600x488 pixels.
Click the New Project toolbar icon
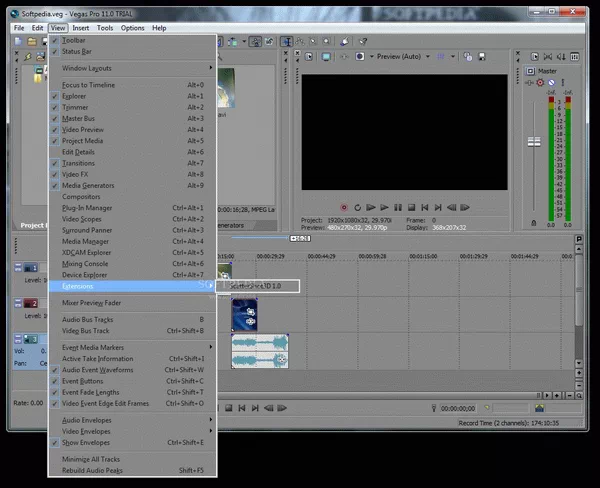[x=18, y=41]
